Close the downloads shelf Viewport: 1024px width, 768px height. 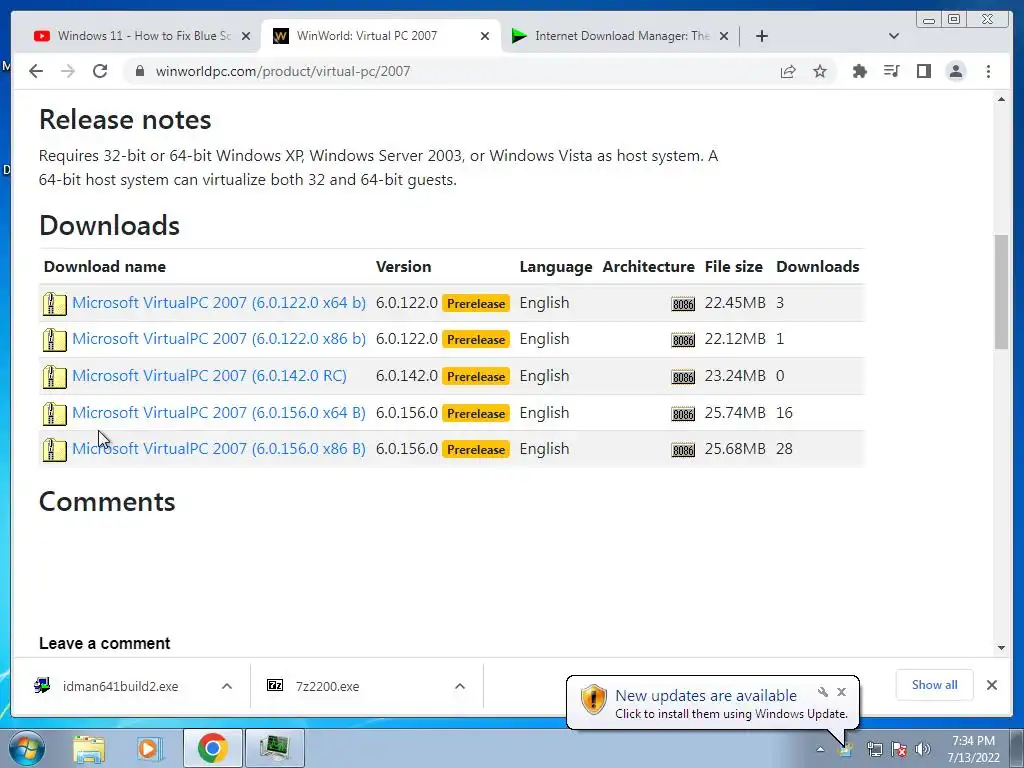[992, 685]
